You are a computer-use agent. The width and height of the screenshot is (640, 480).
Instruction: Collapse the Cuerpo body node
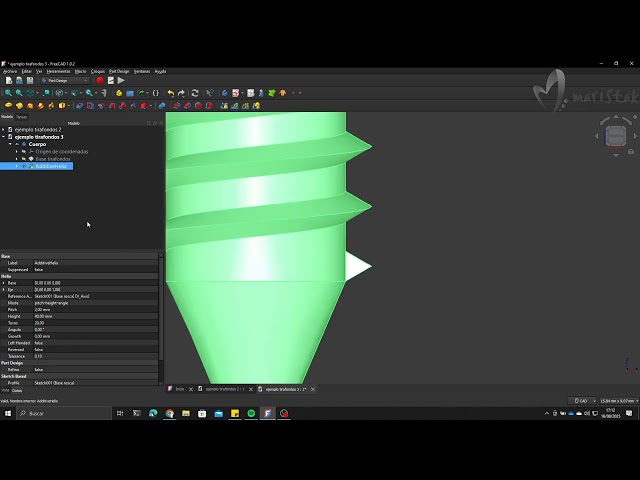click(10, 144)
